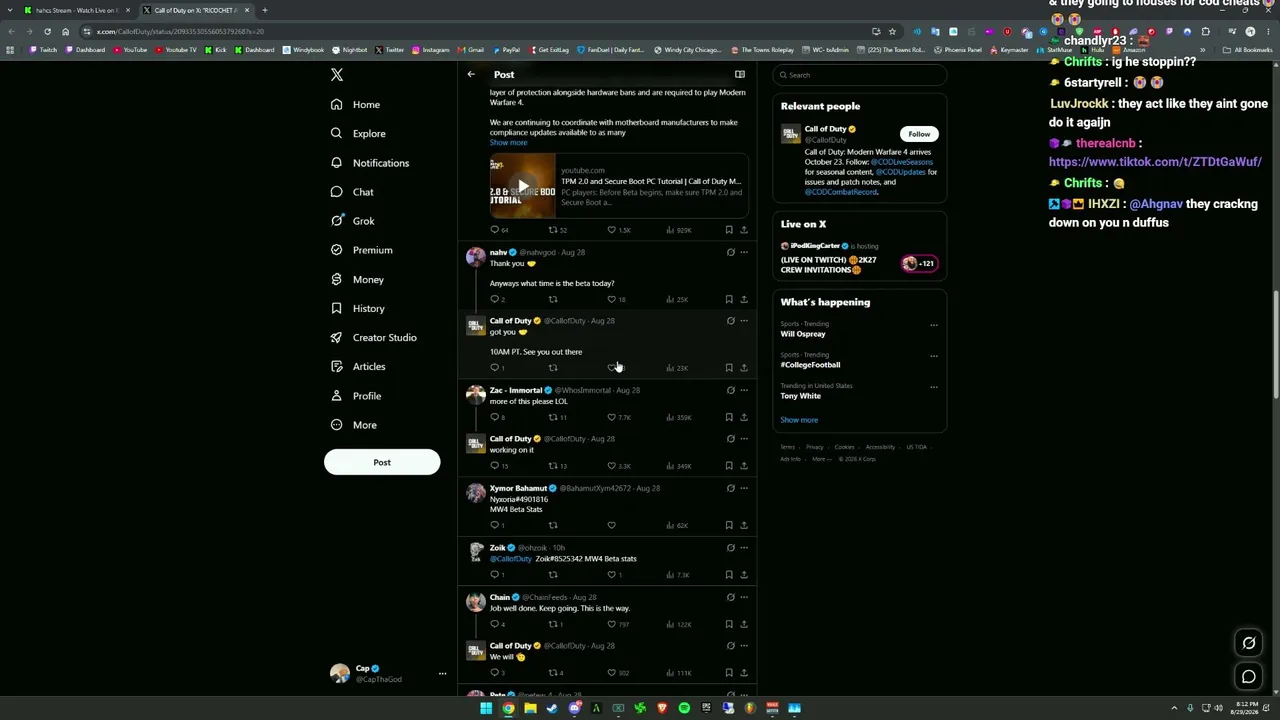1280x720 pixels.
Task: Expand the post with Show more
Action: coord(508,142)
